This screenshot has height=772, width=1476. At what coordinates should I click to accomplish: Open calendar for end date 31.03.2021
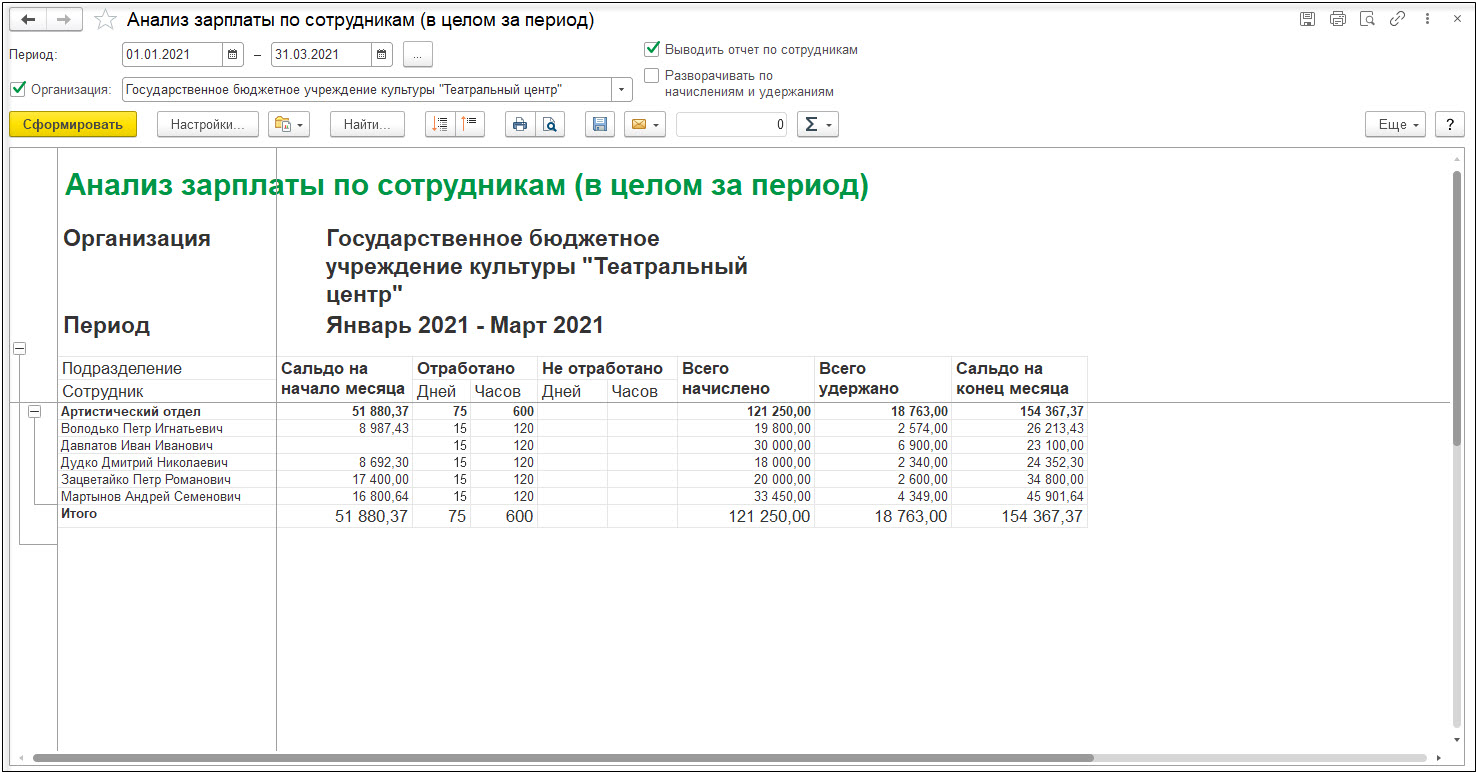tap(382, 54)
